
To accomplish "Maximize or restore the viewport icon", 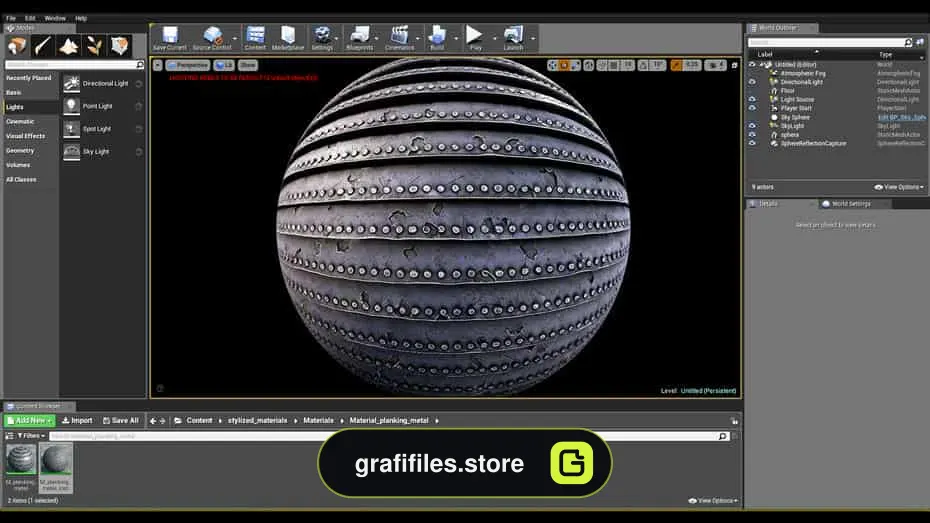I will pos(734,65).
